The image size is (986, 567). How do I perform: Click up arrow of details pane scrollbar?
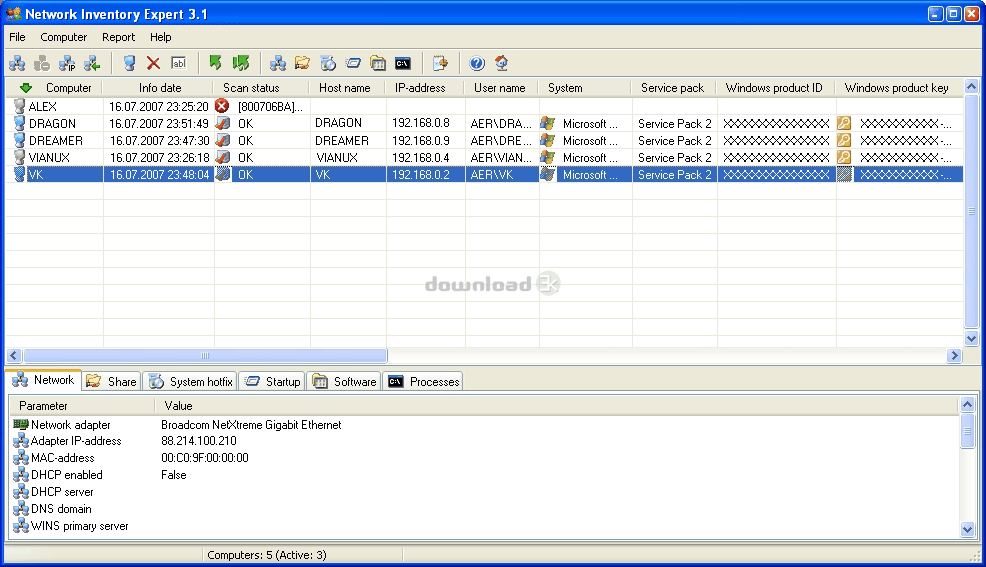968,404
